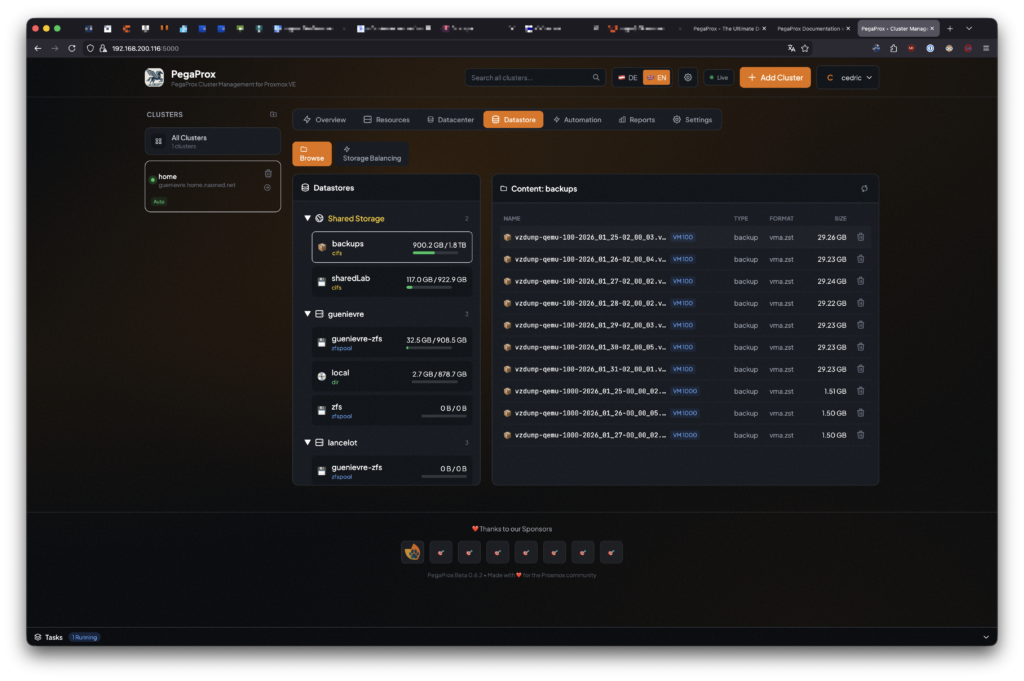Select the EN language option
Viewport: 1024px width, 681px height.
(656, 77)
